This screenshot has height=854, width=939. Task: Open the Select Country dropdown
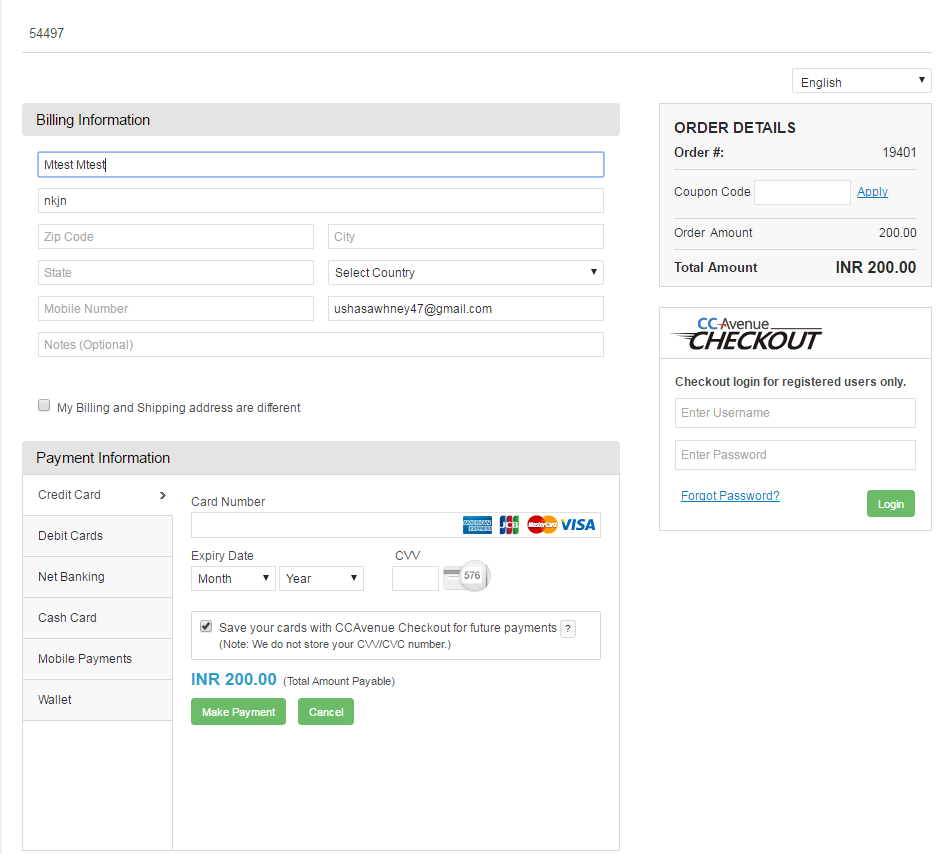pyautogui.click(x=465, y=273)
